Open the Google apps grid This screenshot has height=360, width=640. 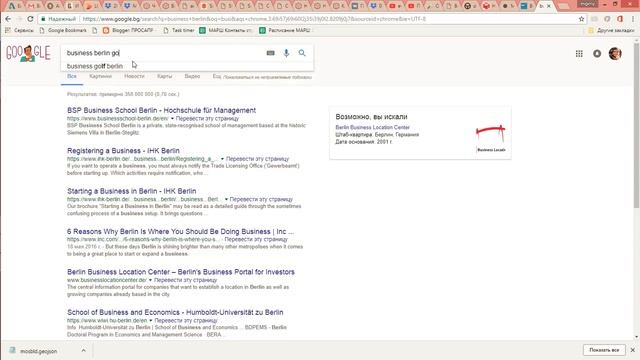[x=579, y=53]
